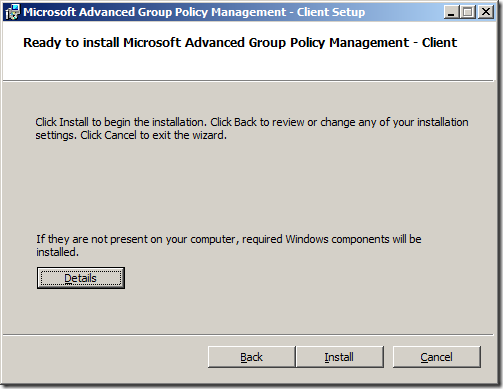Click the required Windows components notice text

pos(229,245)
